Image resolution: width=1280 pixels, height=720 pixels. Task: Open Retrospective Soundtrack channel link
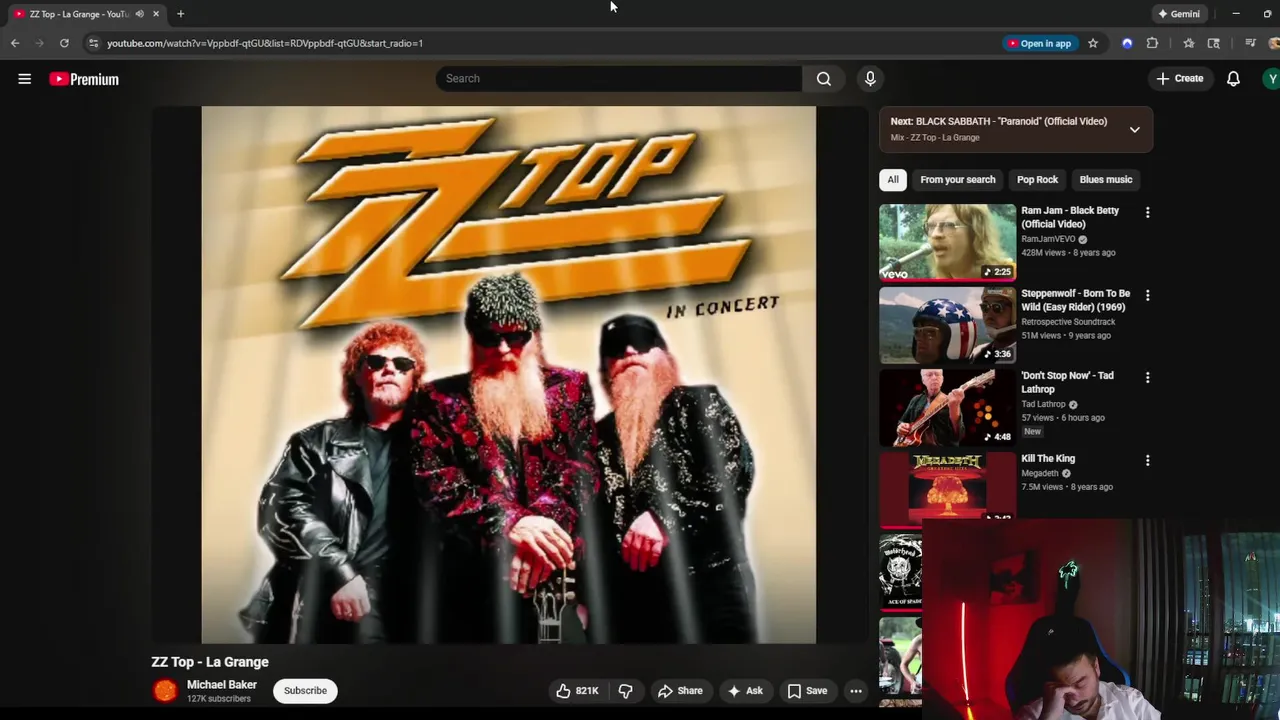point(1068,322)
